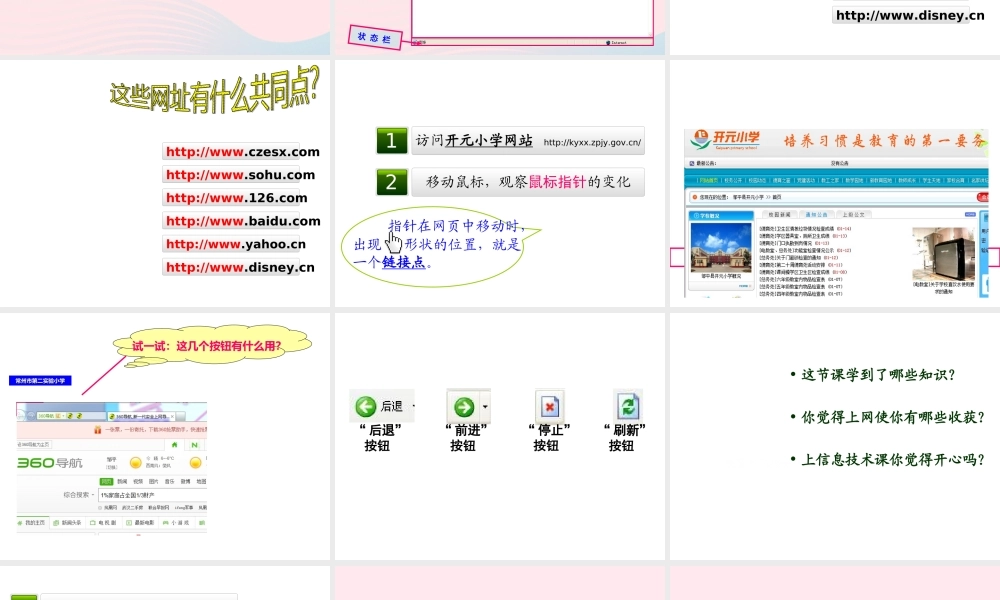This screenshot has height=600, width=1000.
Task: Click the underlined 链接点 link text
Action: [x=404, y=262]
